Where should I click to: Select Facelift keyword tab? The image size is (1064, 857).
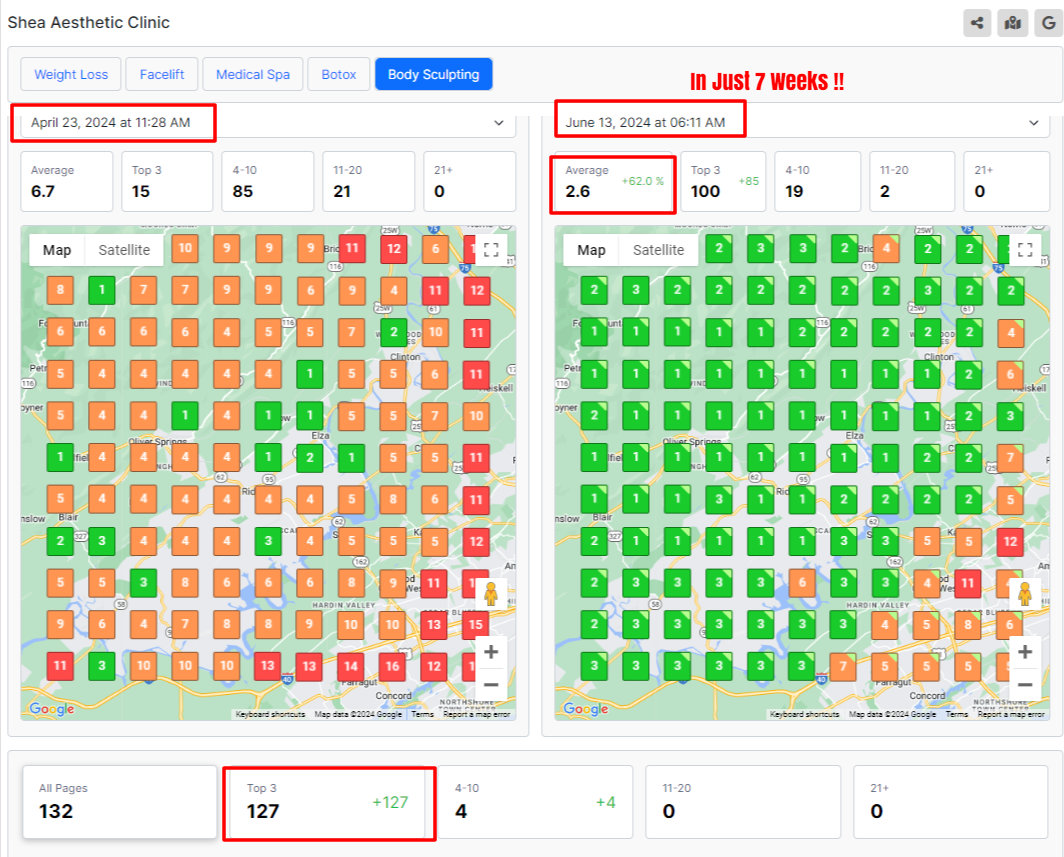click(162, 74)
